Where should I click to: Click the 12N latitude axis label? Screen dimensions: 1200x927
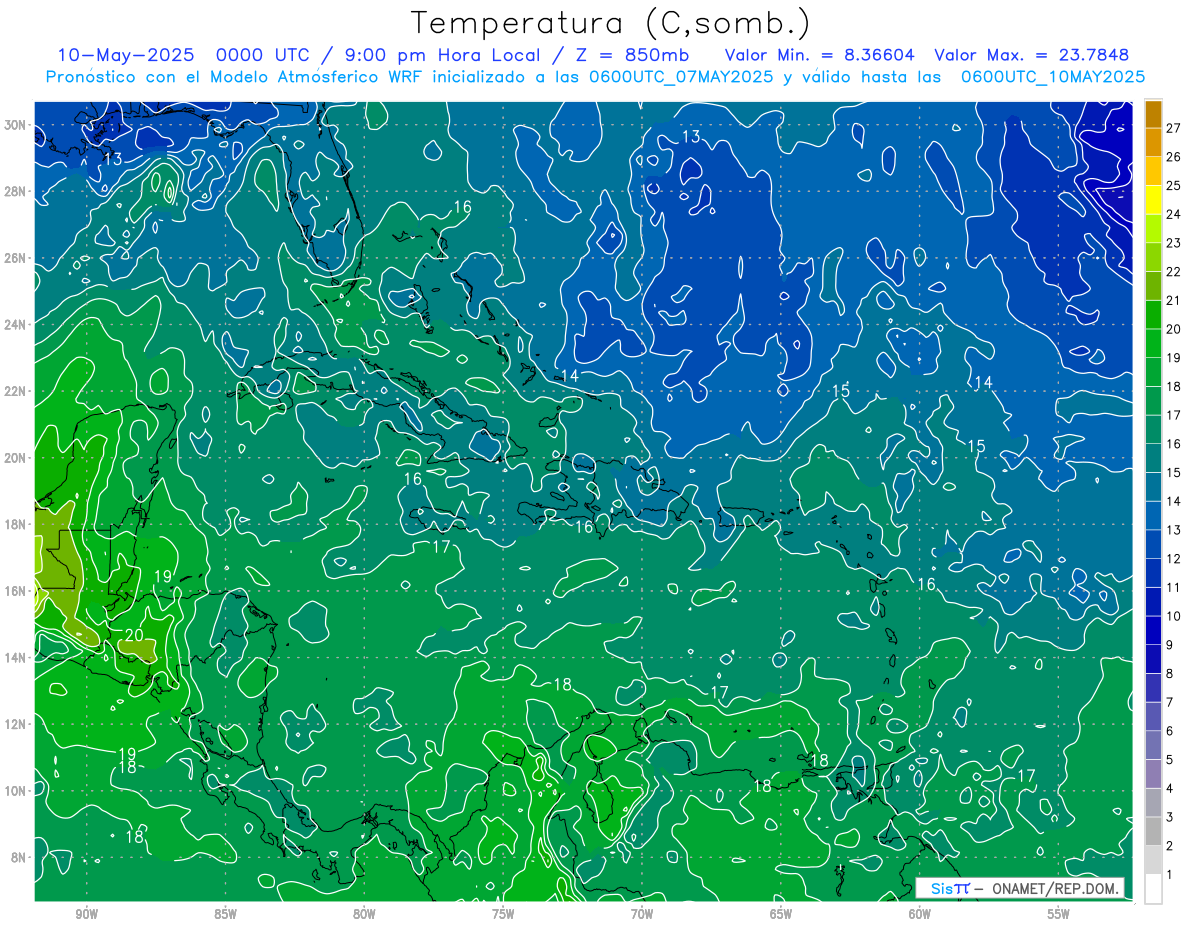pos(17,724)
